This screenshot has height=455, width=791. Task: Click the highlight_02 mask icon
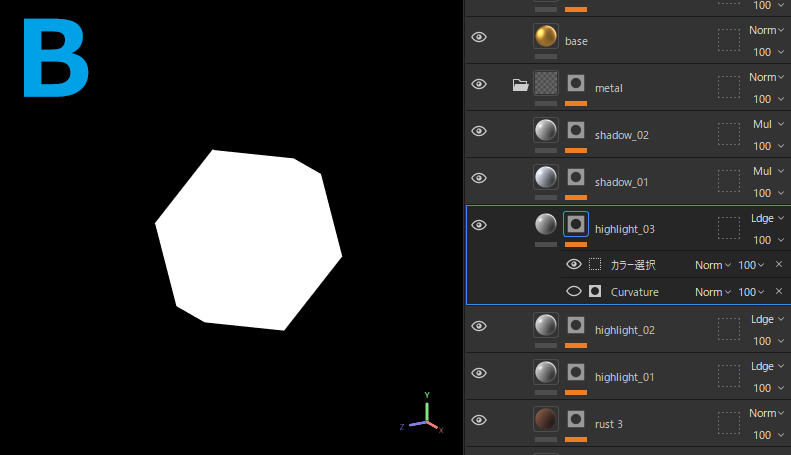coord(576,325)
